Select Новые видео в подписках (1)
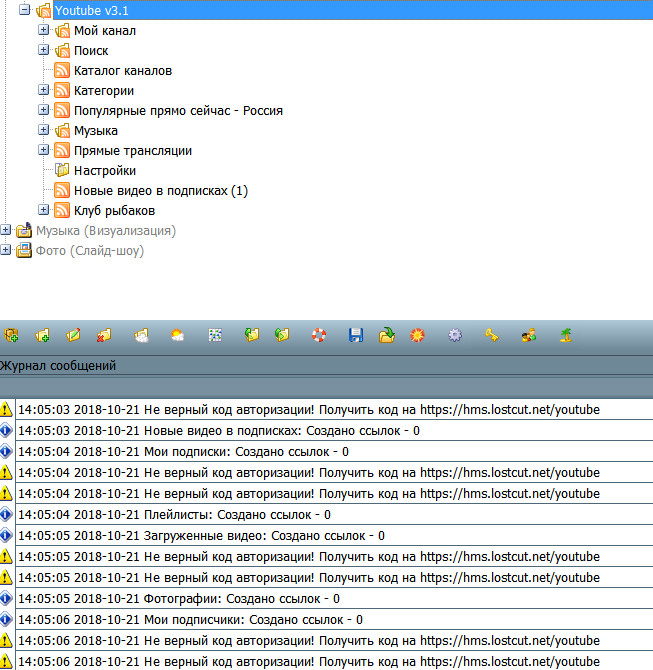This screenshot has height=670, width=653. coord(160,190)
